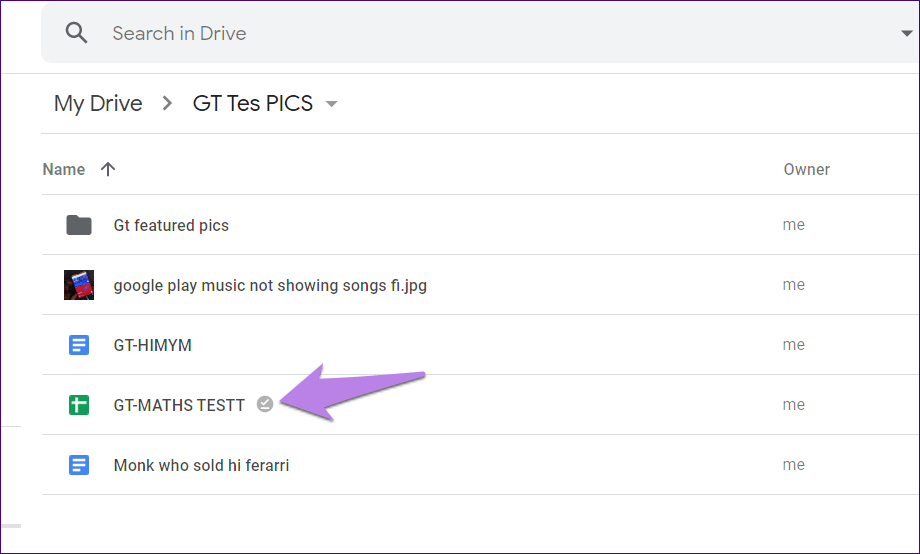Click the GT Tes PICS breadcrumb

252,103
